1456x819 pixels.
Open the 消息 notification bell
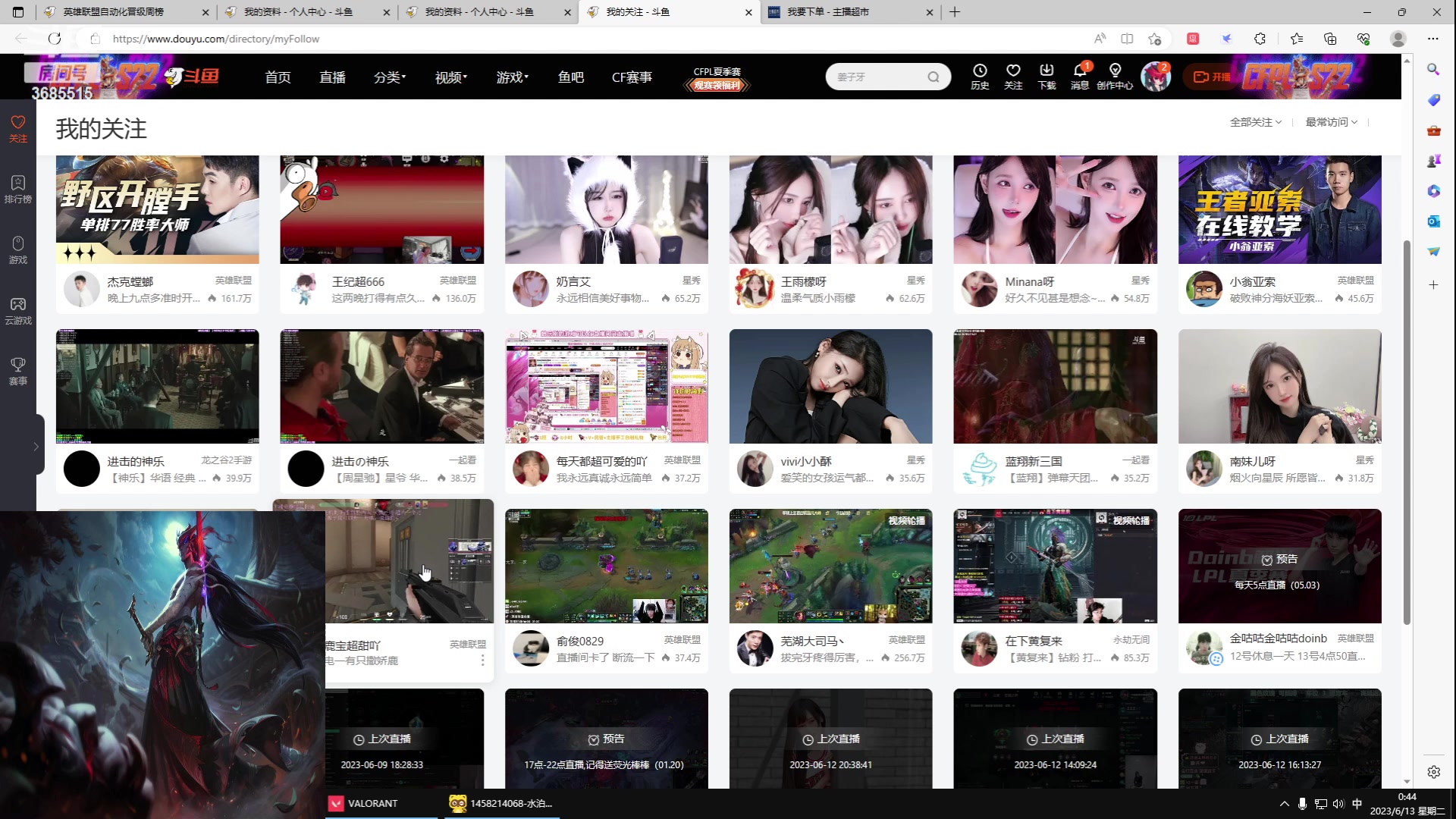click(1080, 77)
